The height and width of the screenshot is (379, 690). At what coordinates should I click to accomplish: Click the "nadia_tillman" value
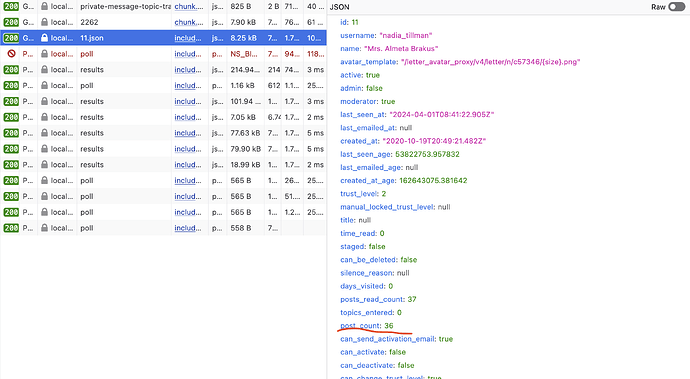(406, 35)
